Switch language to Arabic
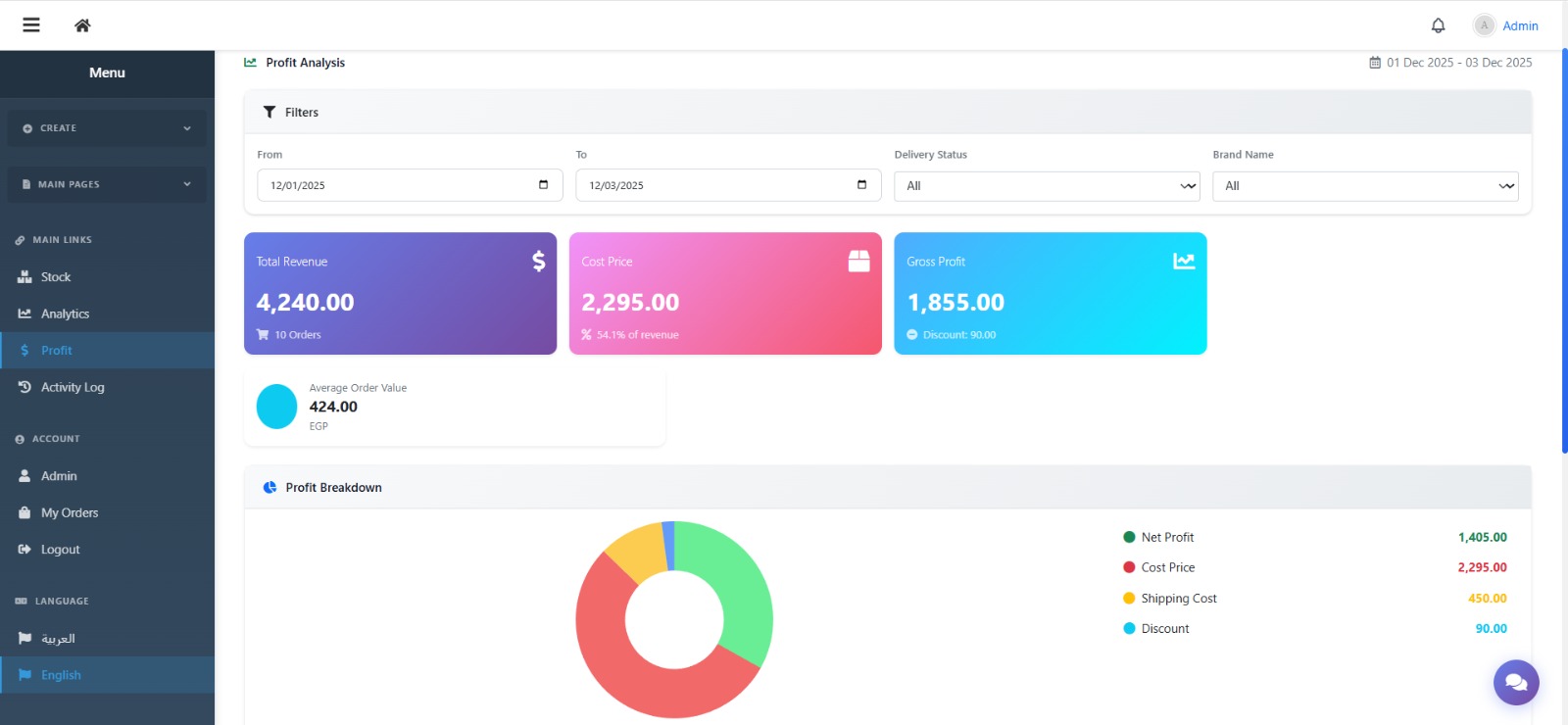Image resolution: width=1568 pixels, height=725 pixels. point(58,639)
